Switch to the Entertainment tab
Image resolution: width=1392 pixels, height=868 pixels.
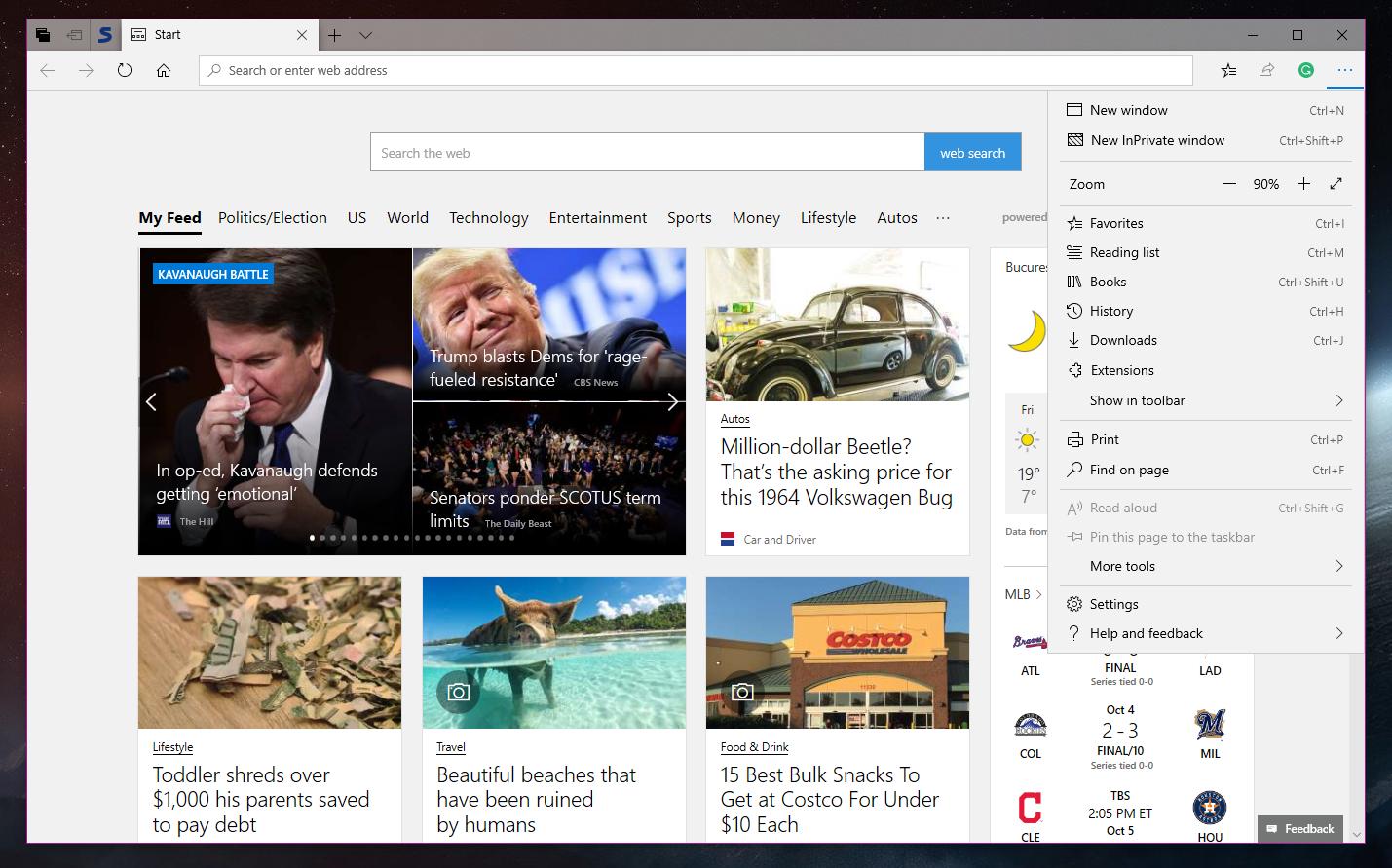point(597,218)
